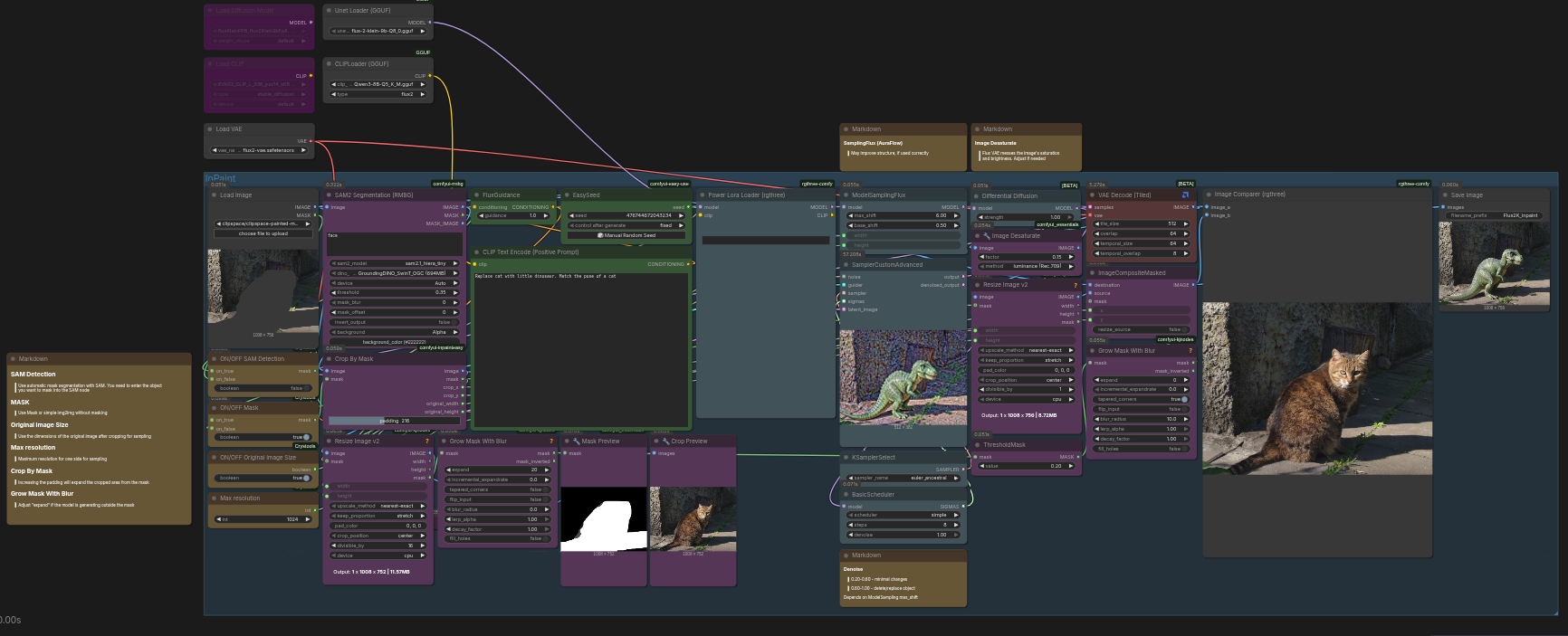Click the collapse dot on Save Image node
The image size is (1568, 636).
coord(1445,195)
